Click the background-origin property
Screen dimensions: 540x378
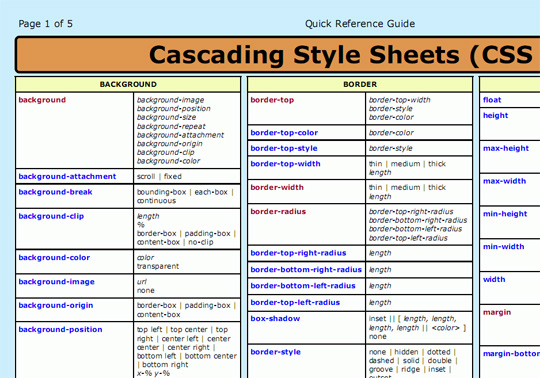pos(56,305)
